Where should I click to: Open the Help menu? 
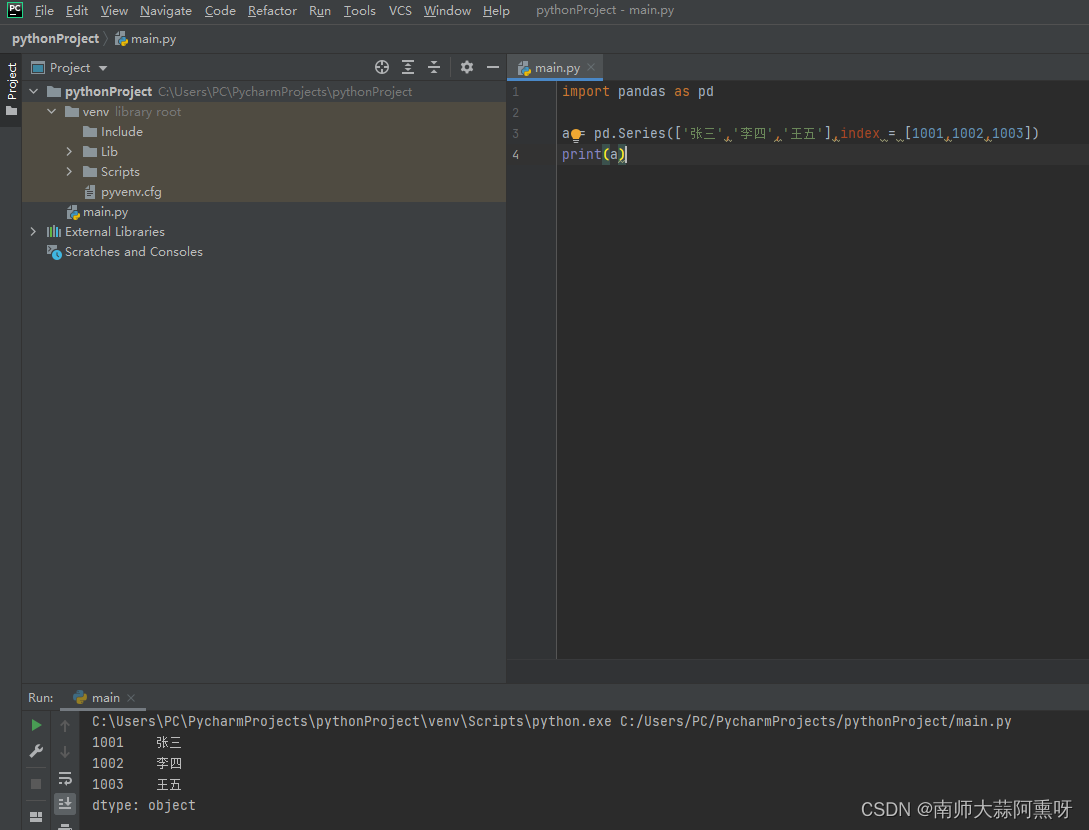tap(496, 10)
